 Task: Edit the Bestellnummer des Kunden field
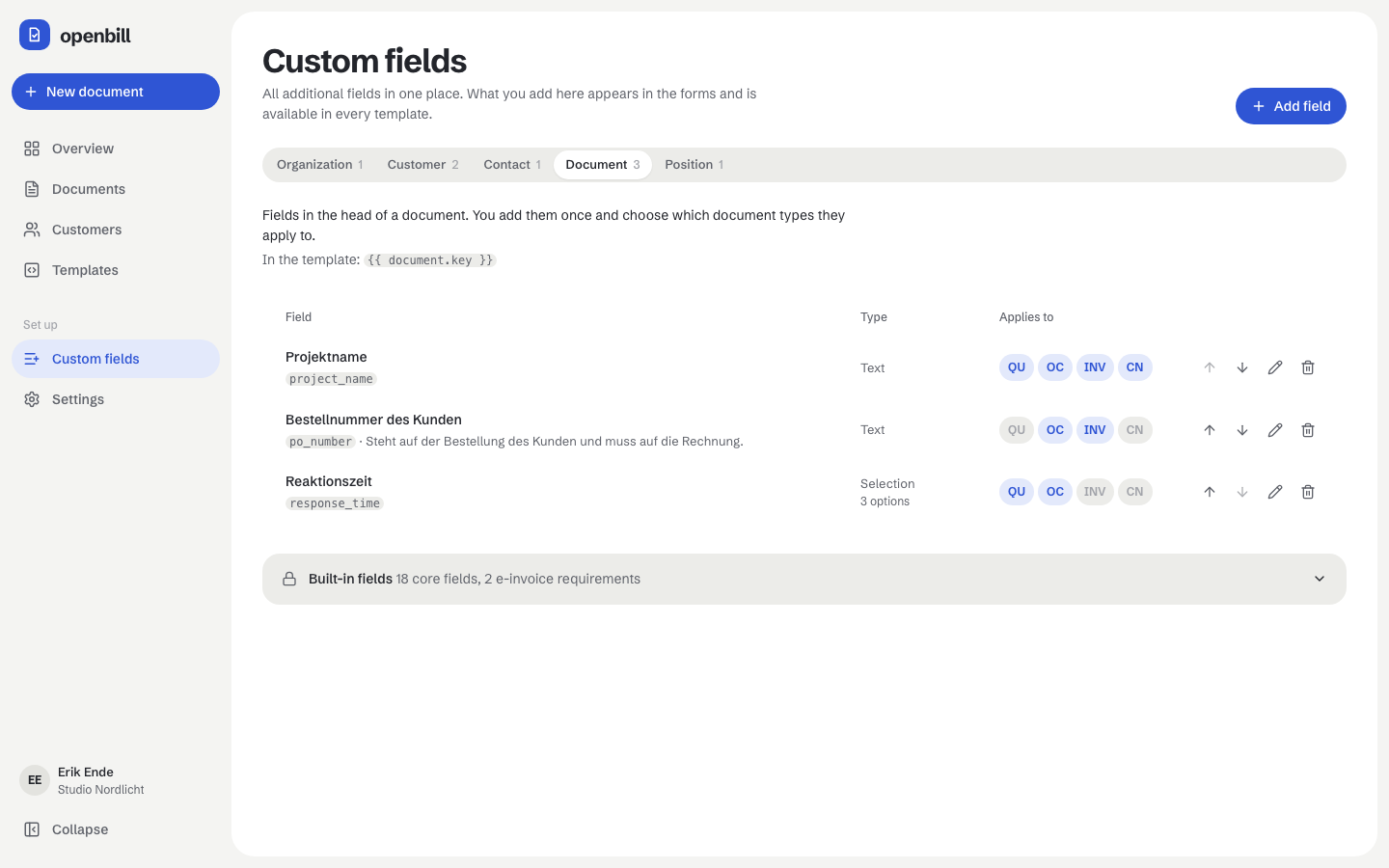(x=1275, y=430)
